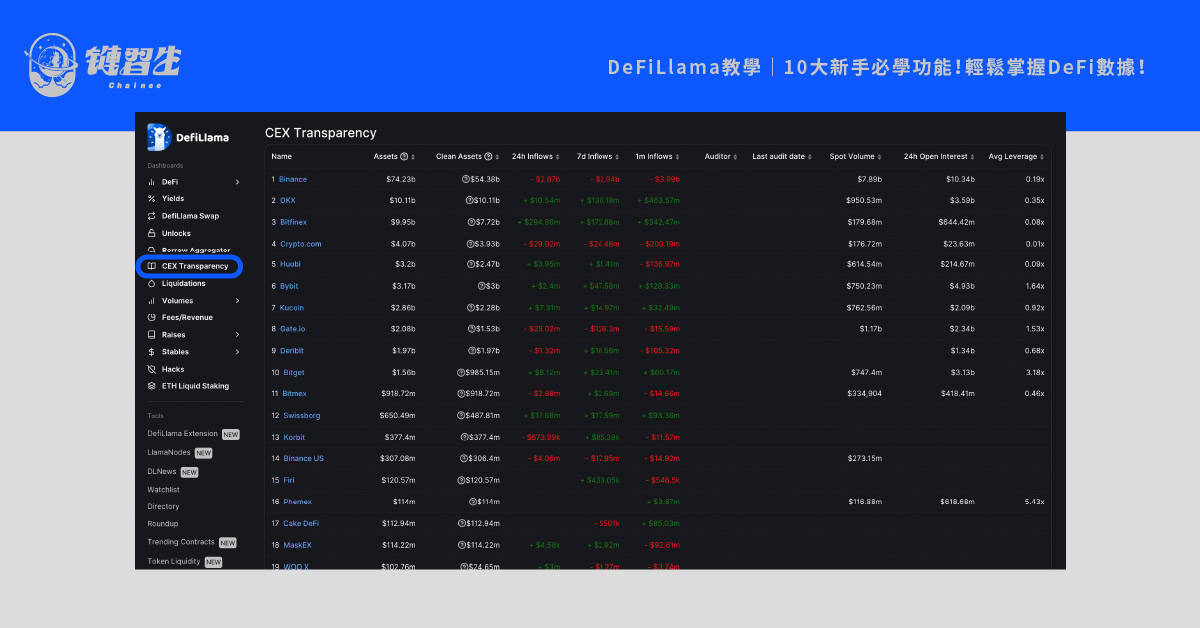The height and width of the screenshot is (628, 1200).
Task: Click the DefiLlama llama logo
Action: (x=157, y=136)
